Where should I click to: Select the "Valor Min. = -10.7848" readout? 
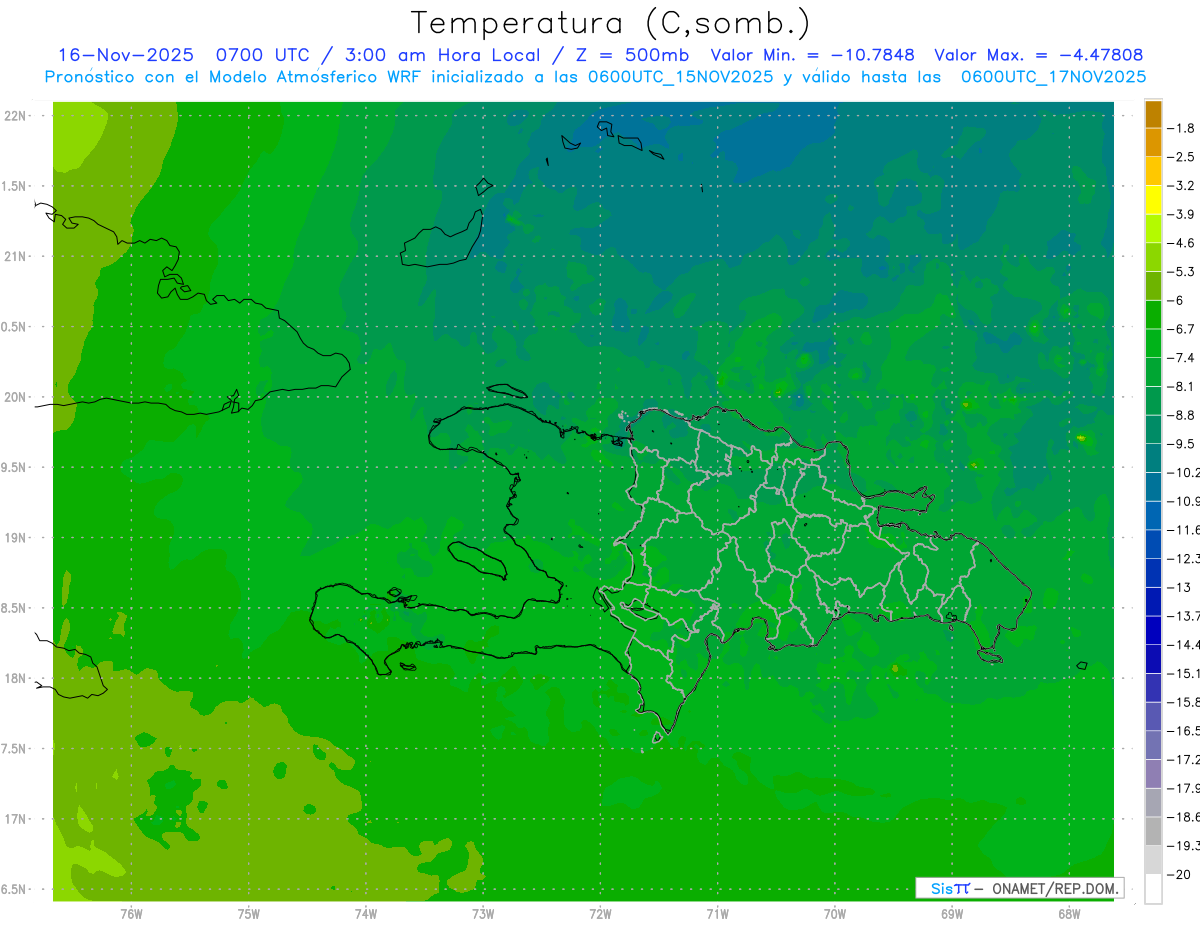[x=812, y=55]
